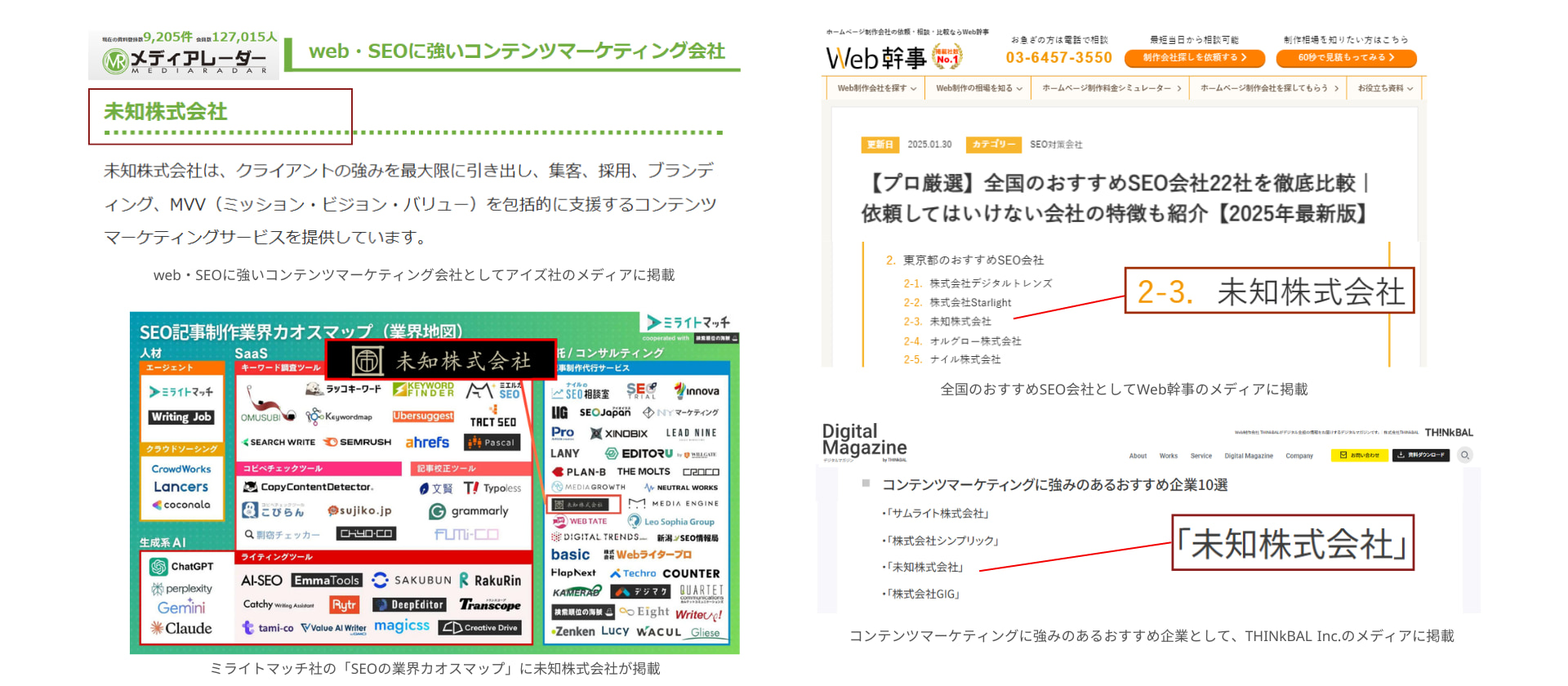Click the Digital Magazine logo
This screenshot has width=1568, height=686.
[x=864, y=441]
